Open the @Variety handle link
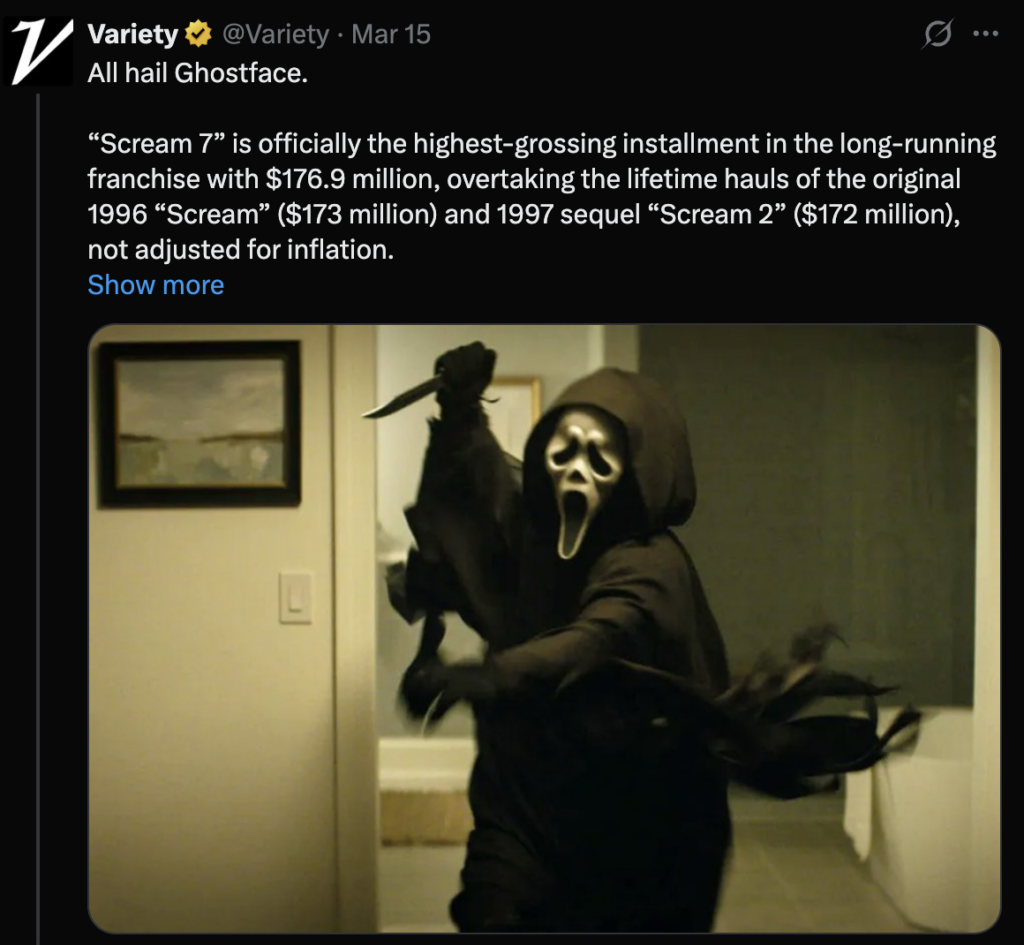1024x945 pixels. [x=276, y=34]
